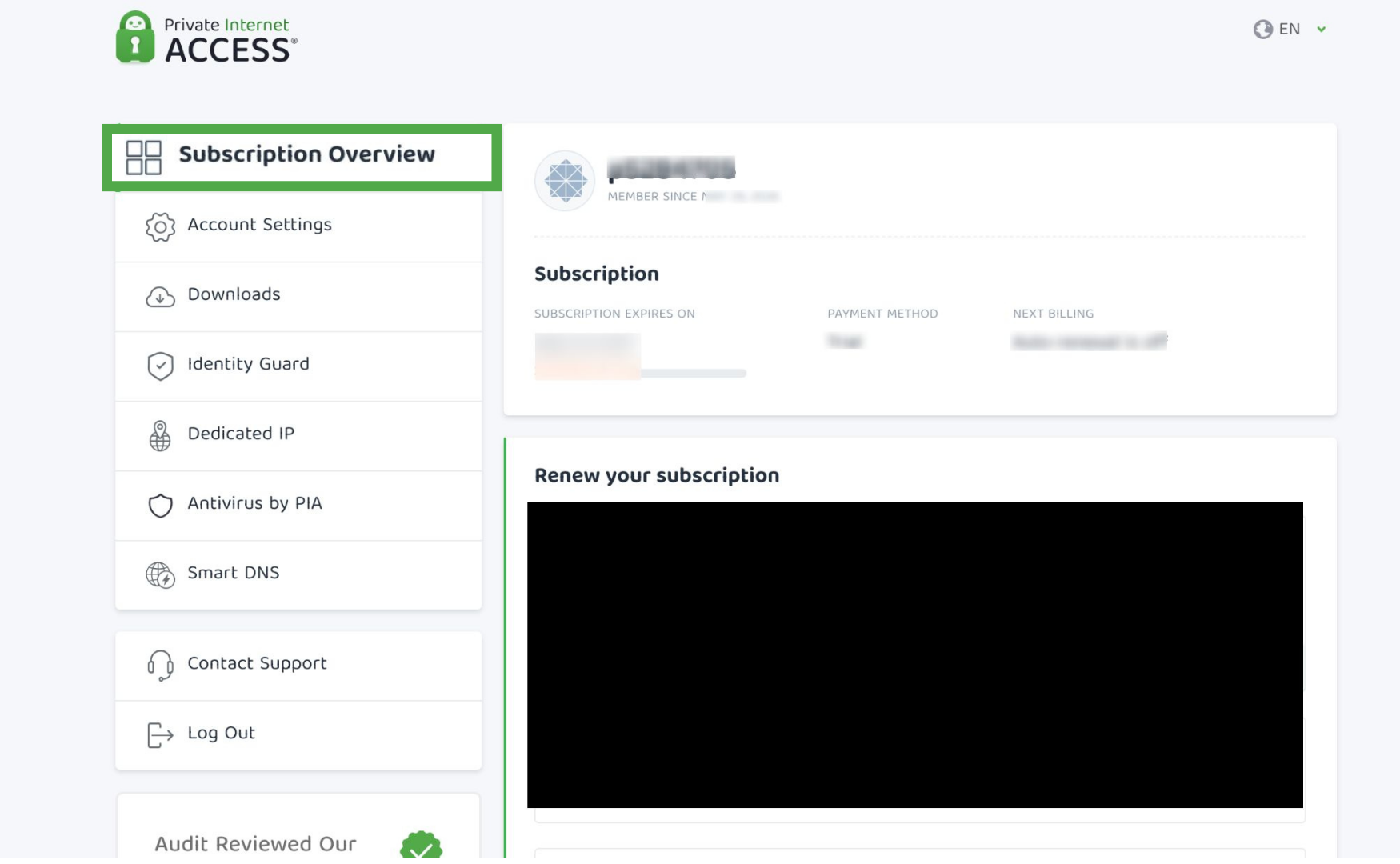This screenshot has width=1400, height=864.
Task: Click the Private Internet Access padlock logo
Action: [134, 37]
